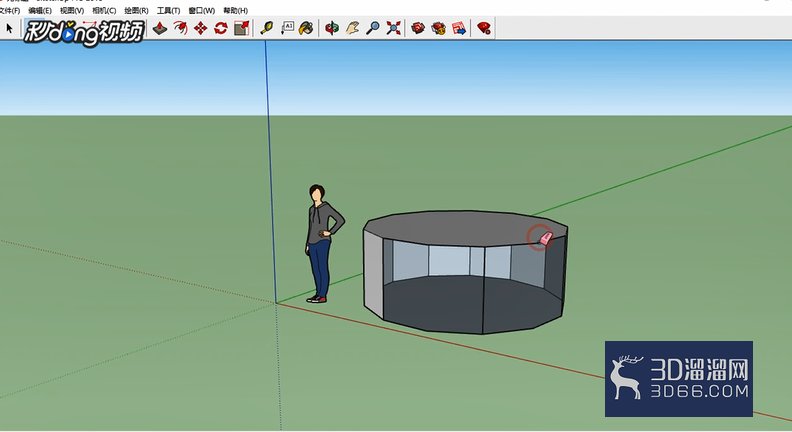Select the Scale tool

pyautogui.click(x=241, y=28)
